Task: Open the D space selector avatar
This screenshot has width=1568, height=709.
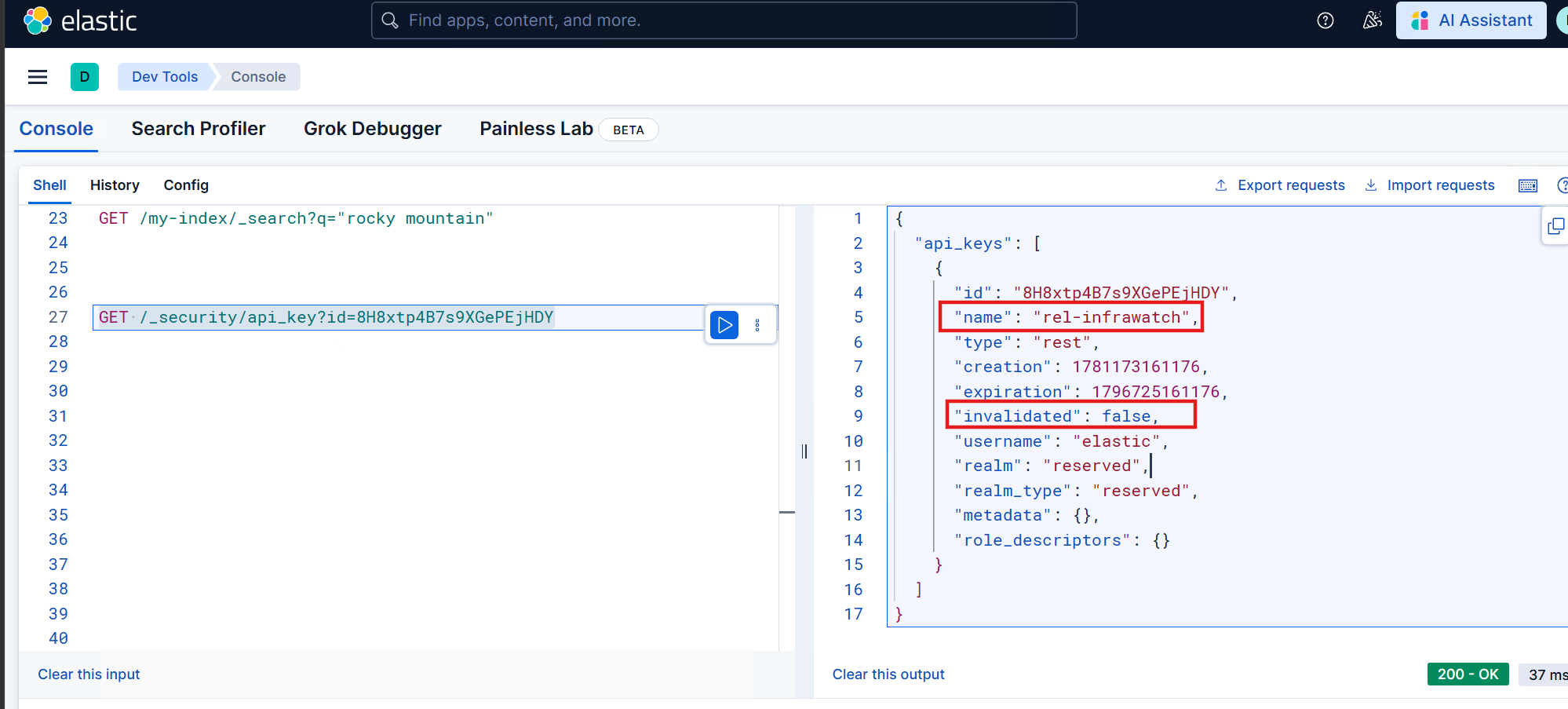Action: tap(85, 77)
